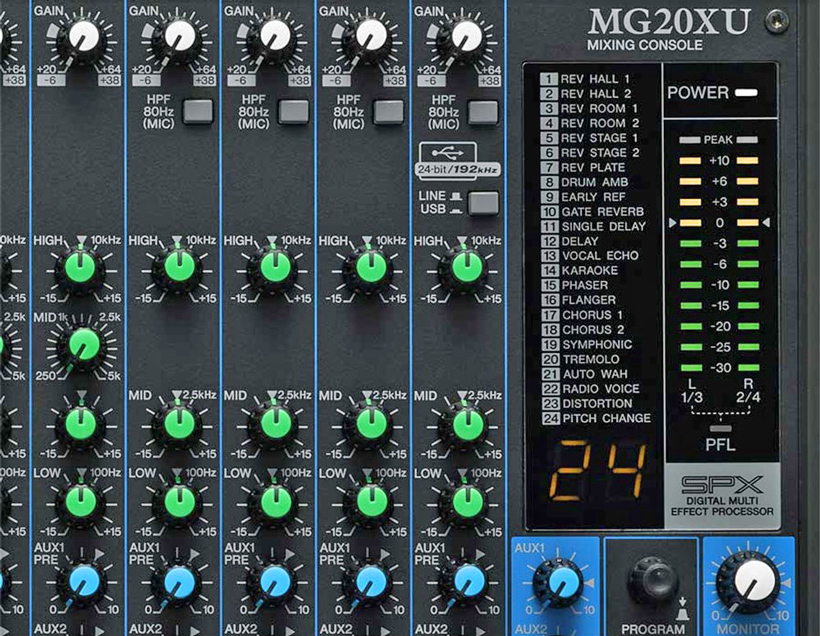Click the right PEAK LED on the meter

pyautogui.click(x=747, y=140)
